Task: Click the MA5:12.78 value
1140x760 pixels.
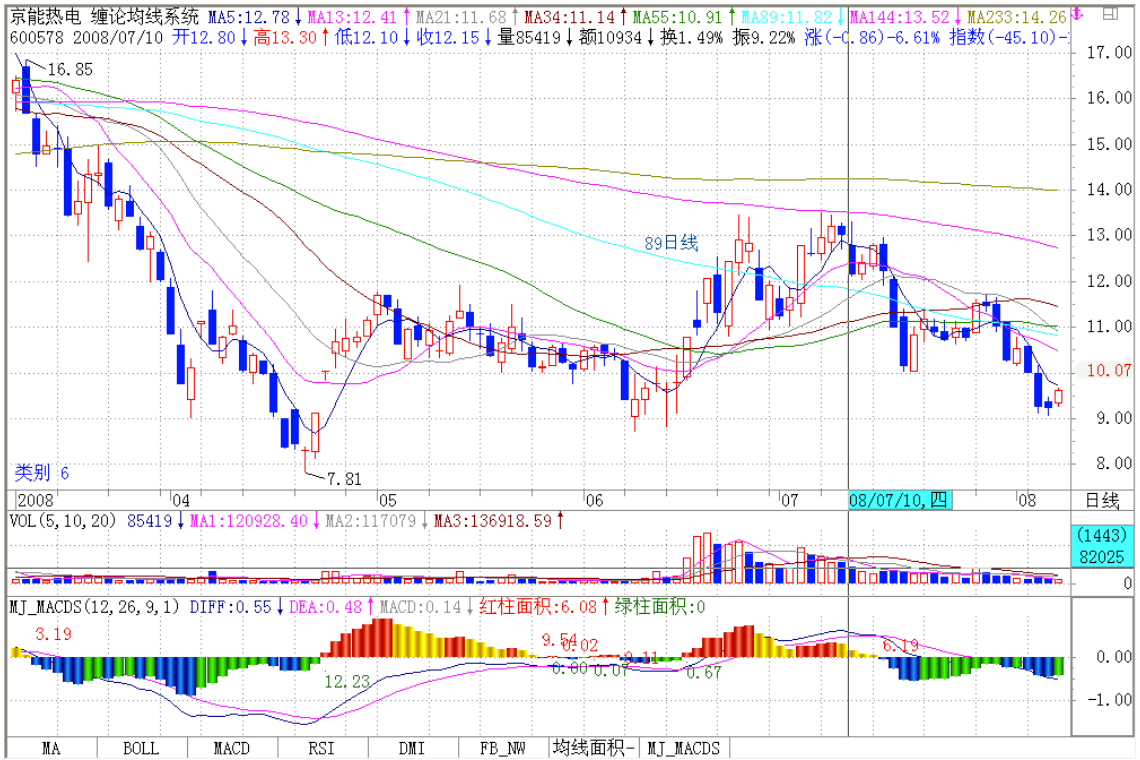Action: [x=249, y=16]
